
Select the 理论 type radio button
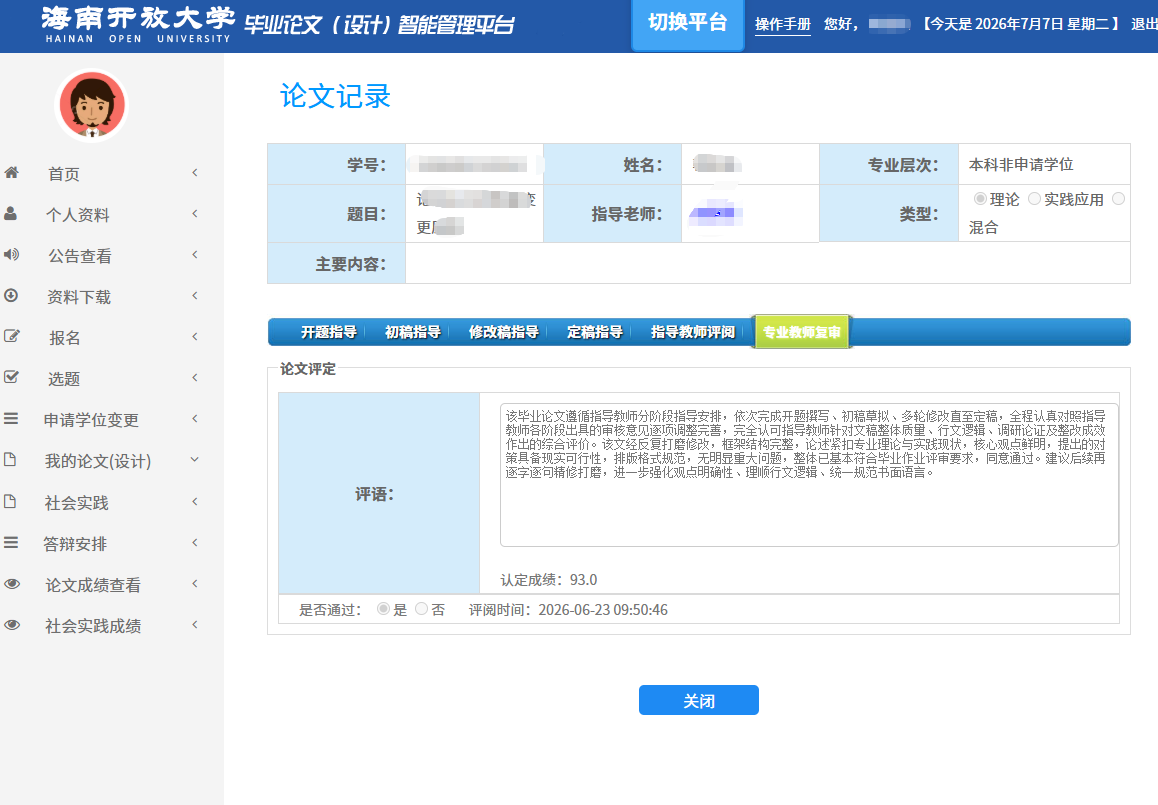980,198
